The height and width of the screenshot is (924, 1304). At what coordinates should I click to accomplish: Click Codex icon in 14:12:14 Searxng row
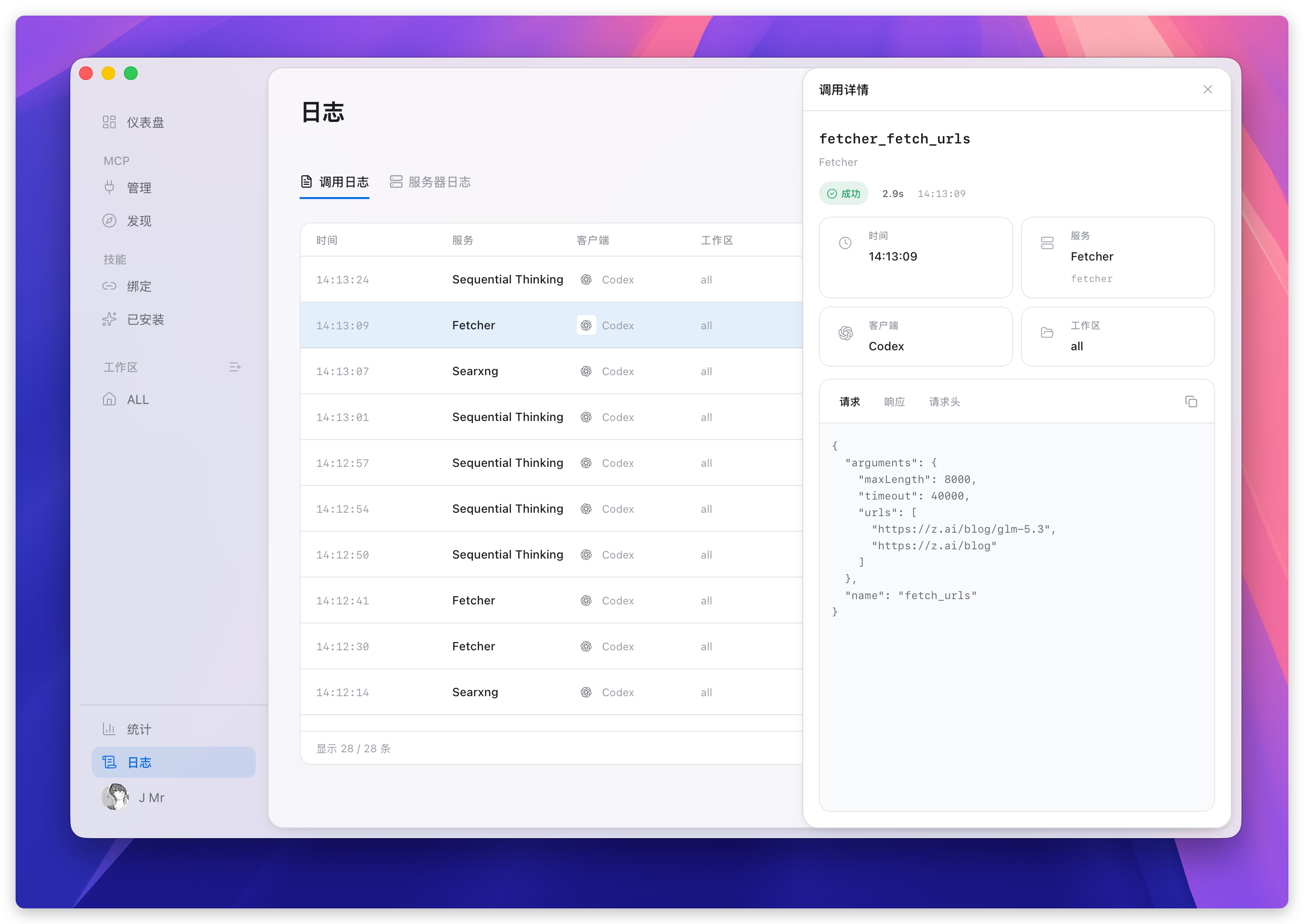(x=586, y=692)
